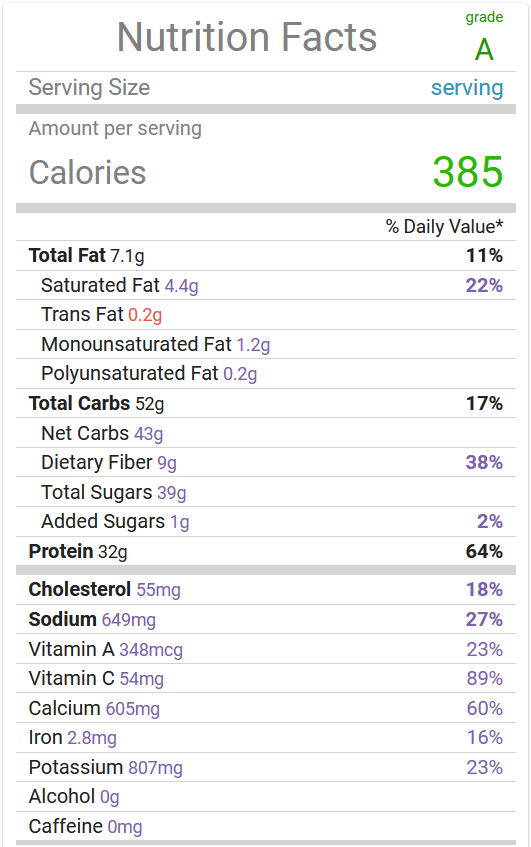The width and height of the screenshot is (531, 847).
Task: Click the serving size link
Action: point(467,88)
